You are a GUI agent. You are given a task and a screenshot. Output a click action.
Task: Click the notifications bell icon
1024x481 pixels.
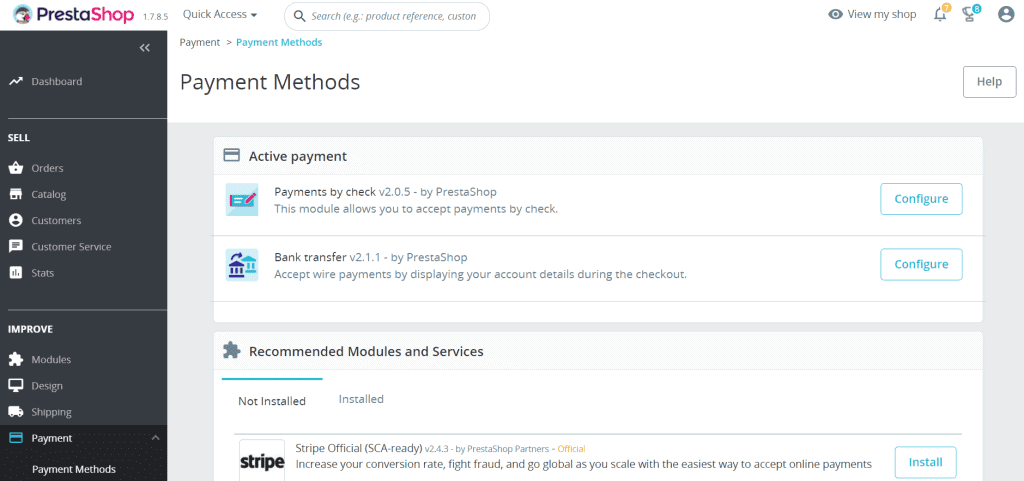pyautogui.click(x=940, y=14)
